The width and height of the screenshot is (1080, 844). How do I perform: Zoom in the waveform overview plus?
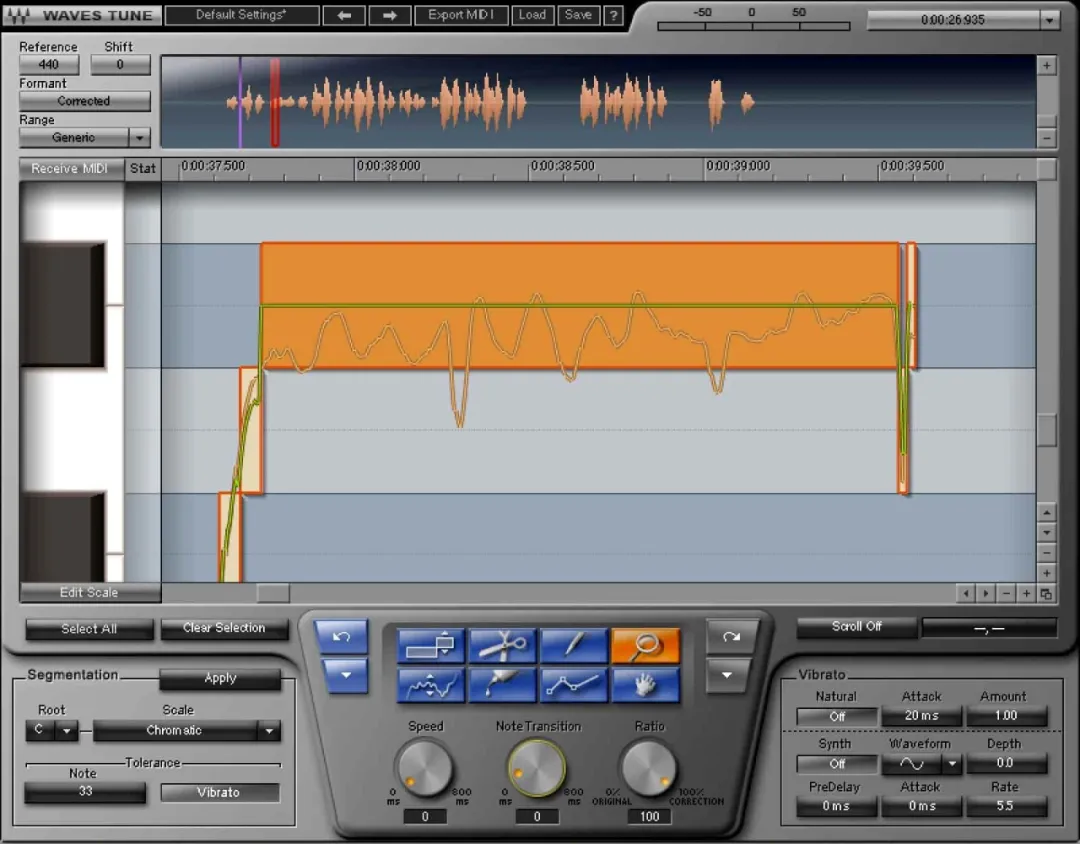pos(1046,66)
